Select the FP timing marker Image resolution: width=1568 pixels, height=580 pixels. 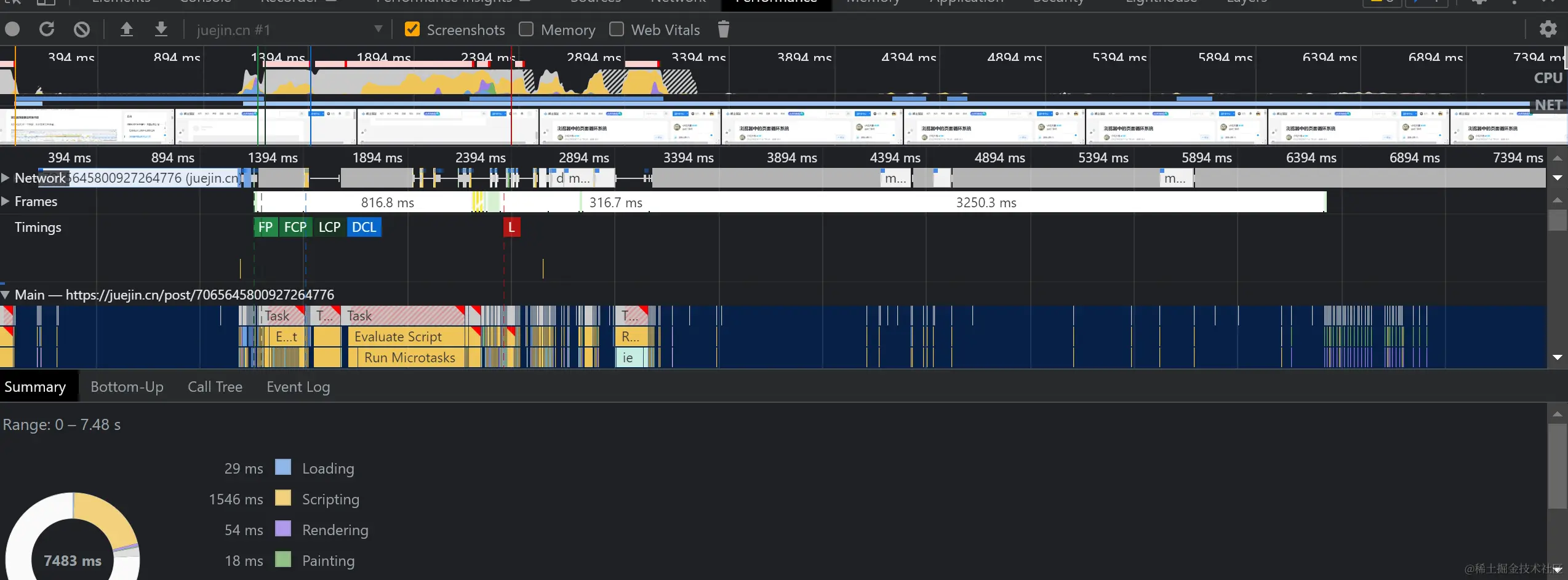[266, 228]
